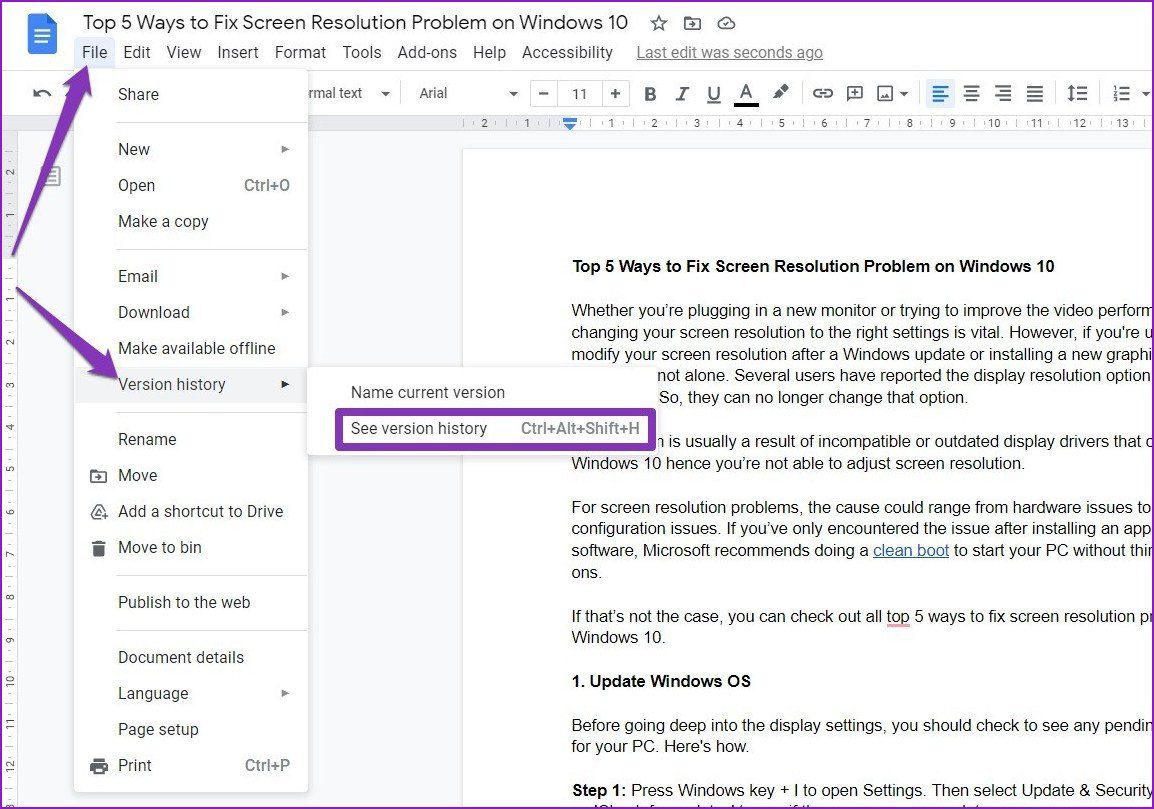Click the Move folder icon in the menu
Screen dimensions: 1154x809
[98, 476]
